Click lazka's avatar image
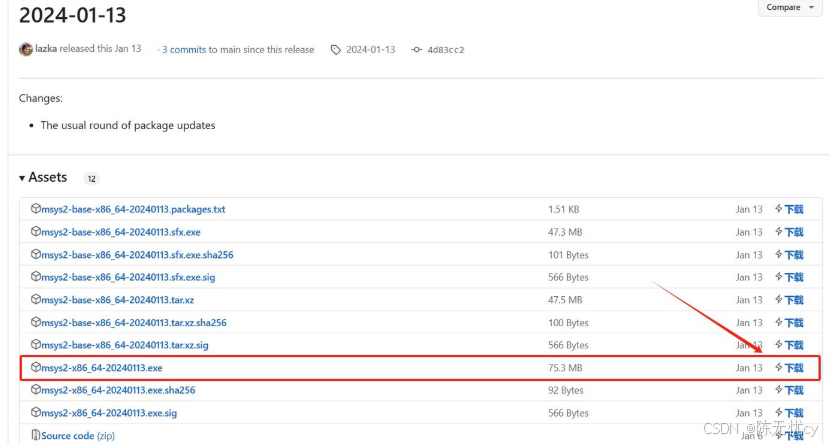This screenshot has height=444, width=830. [x=26, y=49]
